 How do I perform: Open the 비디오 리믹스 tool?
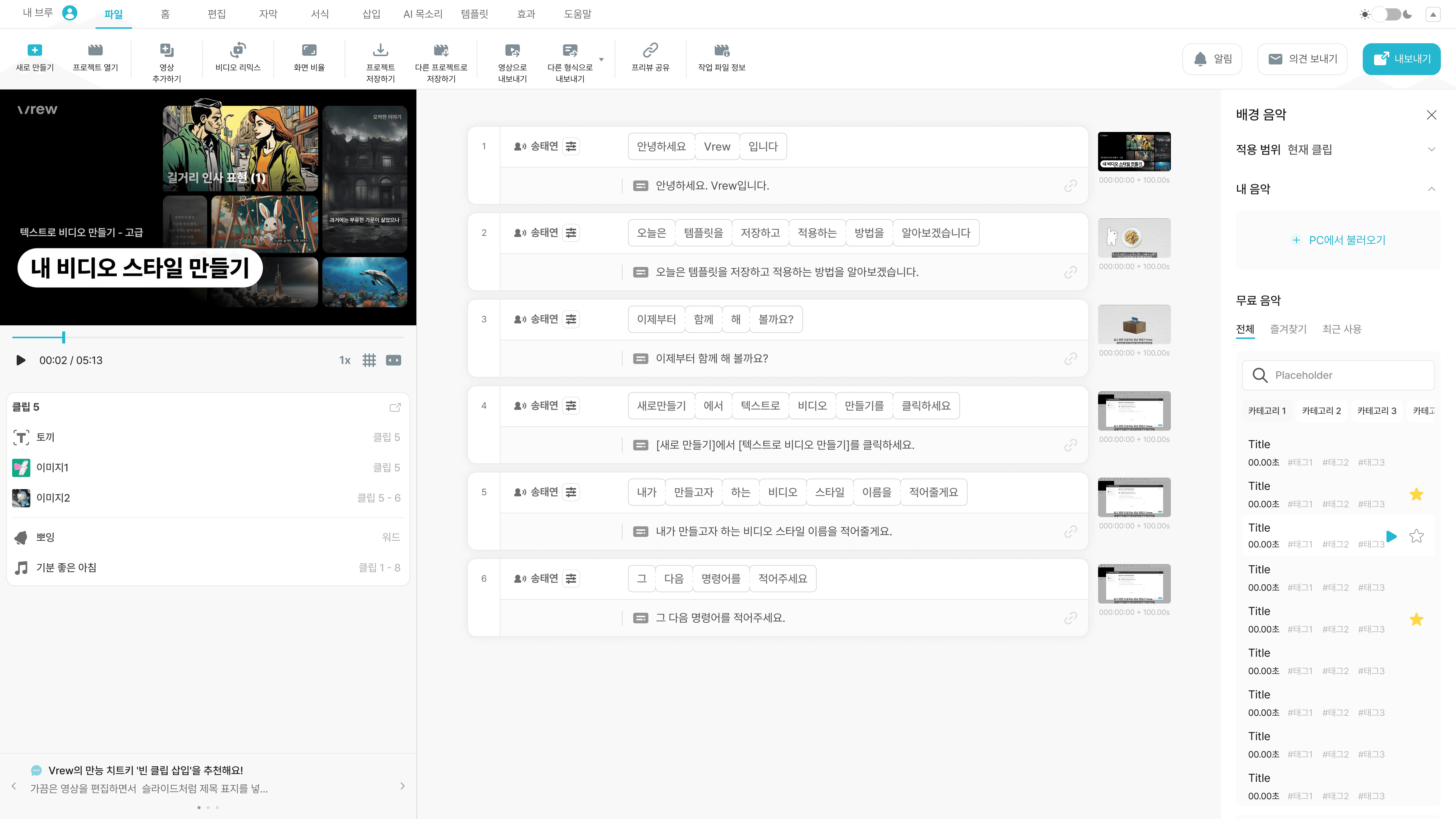237,50
